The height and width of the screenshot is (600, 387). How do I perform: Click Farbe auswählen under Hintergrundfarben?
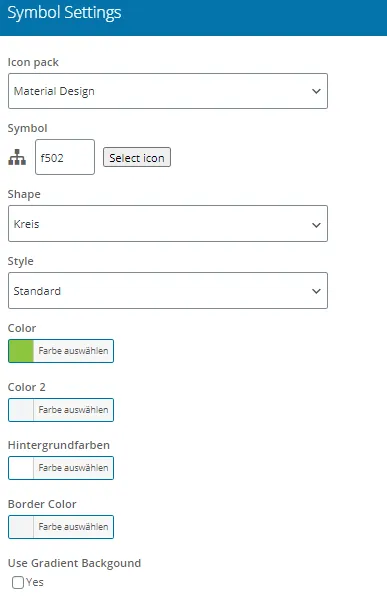73,468
